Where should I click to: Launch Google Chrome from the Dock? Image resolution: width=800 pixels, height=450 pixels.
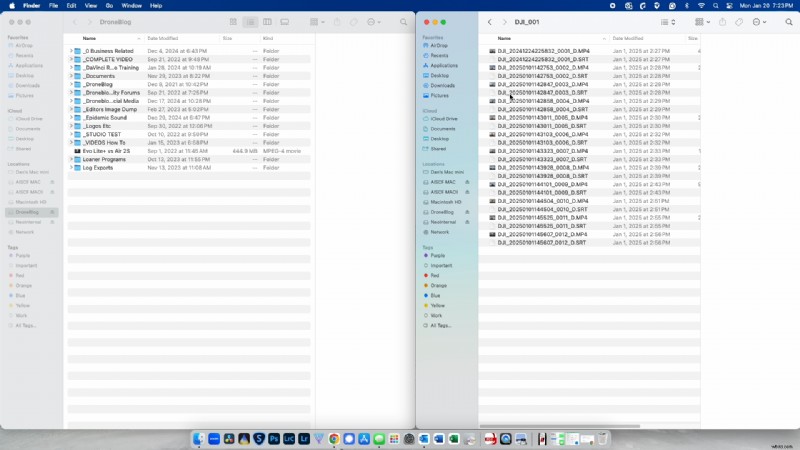pos(334,439)
